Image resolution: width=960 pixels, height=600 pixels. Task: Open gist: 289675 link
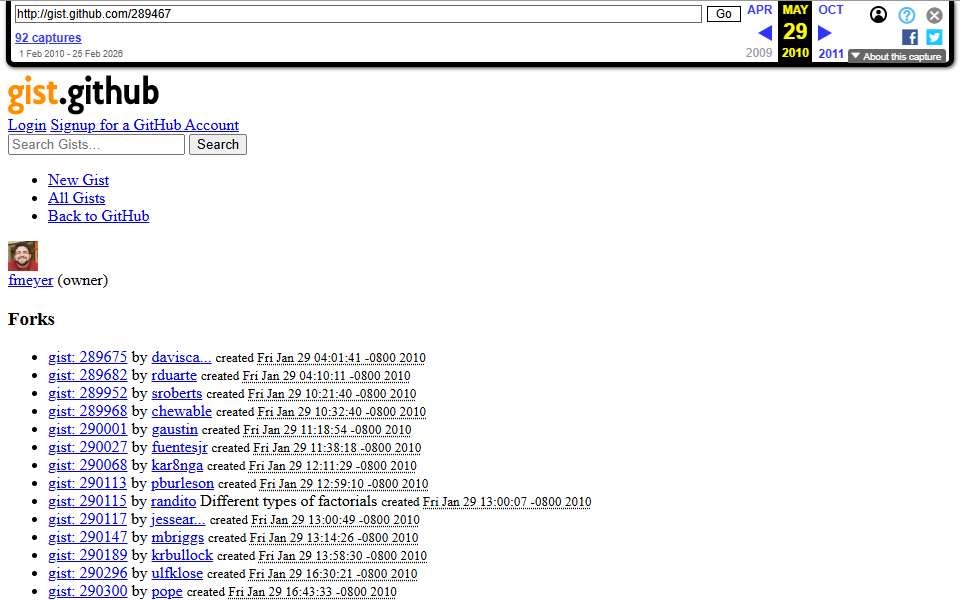[x=88, y=358]
